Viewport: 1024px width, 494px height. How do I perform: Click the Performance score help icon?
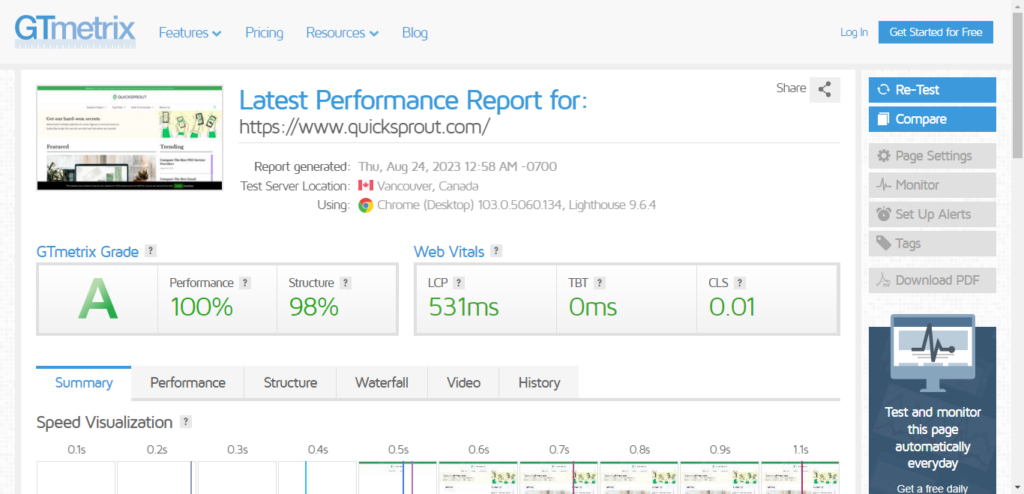pyautogui.click(x=245, y=283)
